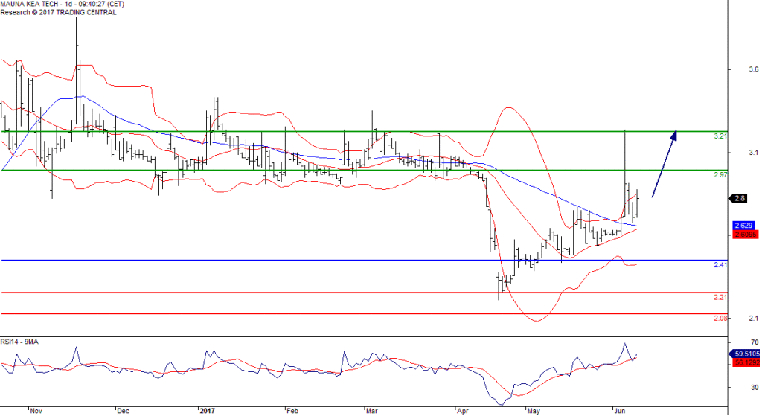Click the '3.6' price axis label
The height and width of the screenshot is (415, 760).
[x=753, y=69]
